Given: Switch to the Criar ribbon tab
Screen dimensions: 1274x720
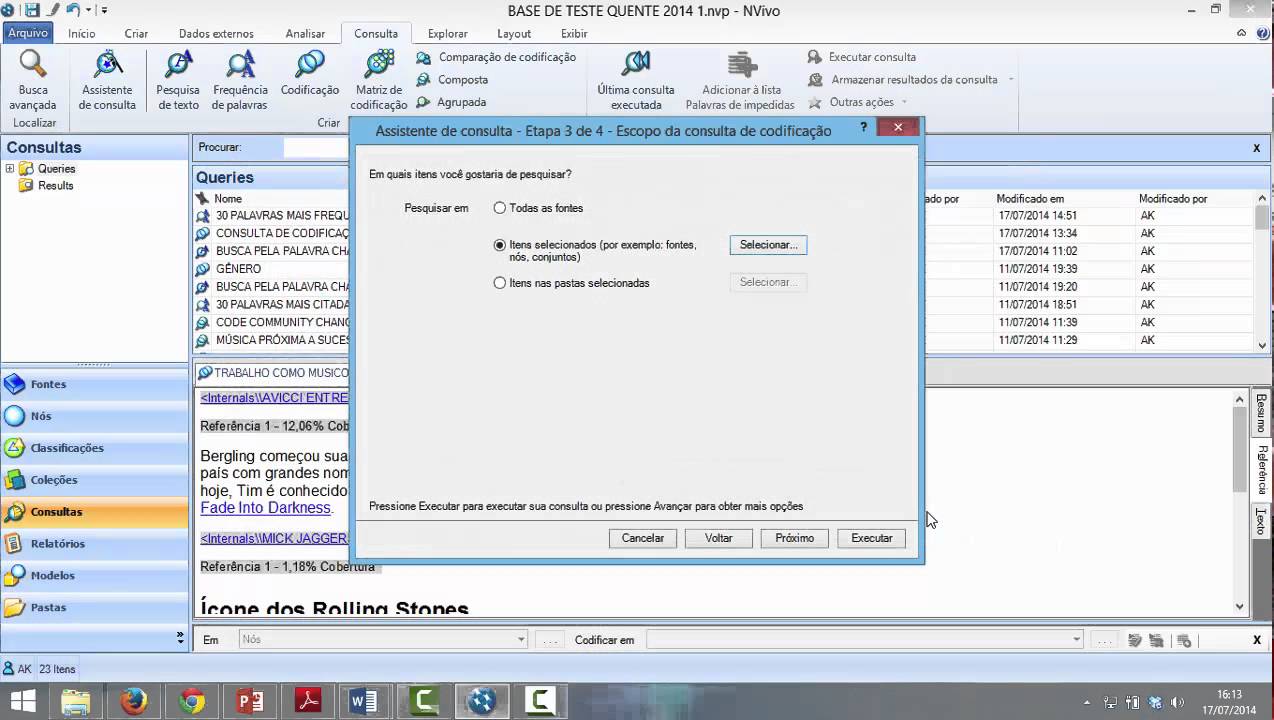Looking at the screenshot, I should tap(136, 33).
